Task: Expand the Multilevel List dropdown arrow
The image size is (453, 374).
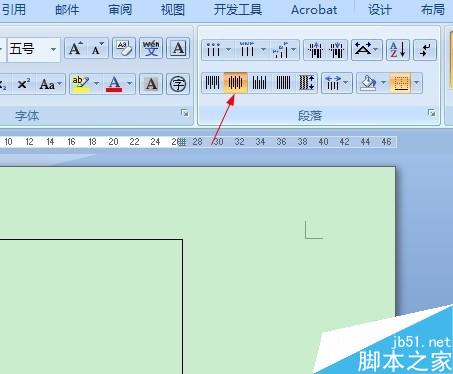Action: [x=294, y=50]
